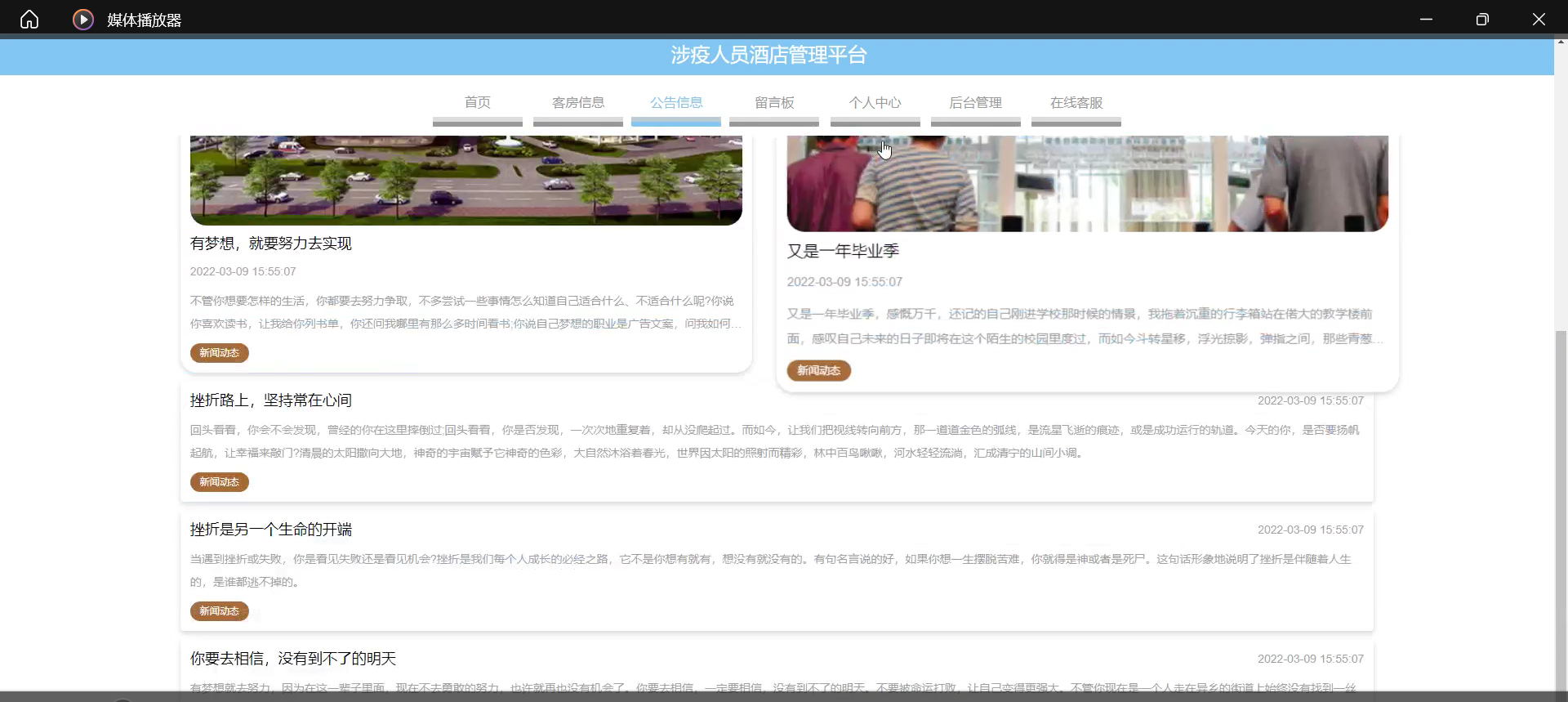Click the date beside 挫折是另一个生命的开端
The image size is (1568, 702).
(x=1311, y=530)
